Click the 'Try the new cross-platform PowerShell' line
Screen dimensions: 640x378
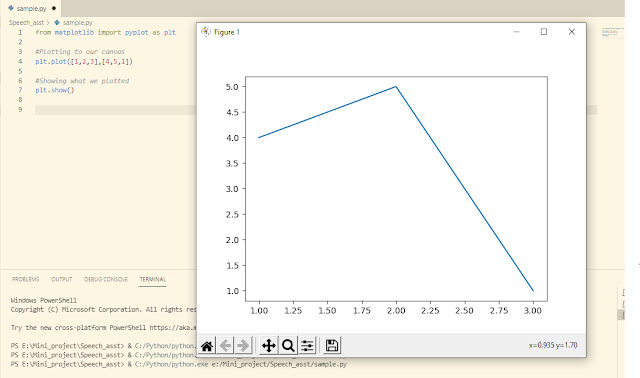(104, 328)
